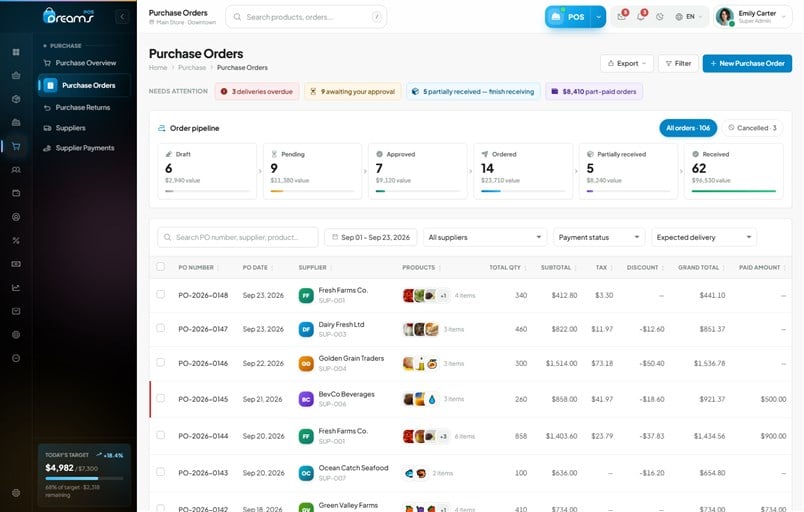Click today's target progress bar
804x512 pixels.
click(84, 479)
